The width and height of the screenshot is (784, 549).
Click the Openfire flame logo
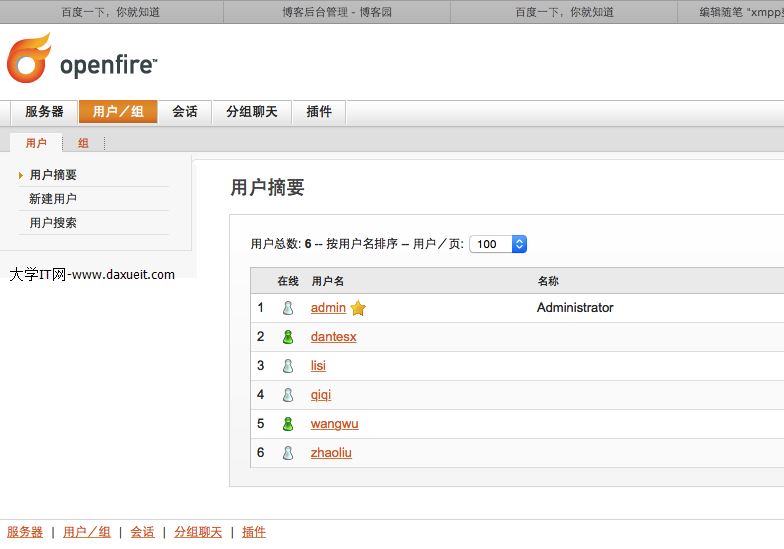point(29,58)
